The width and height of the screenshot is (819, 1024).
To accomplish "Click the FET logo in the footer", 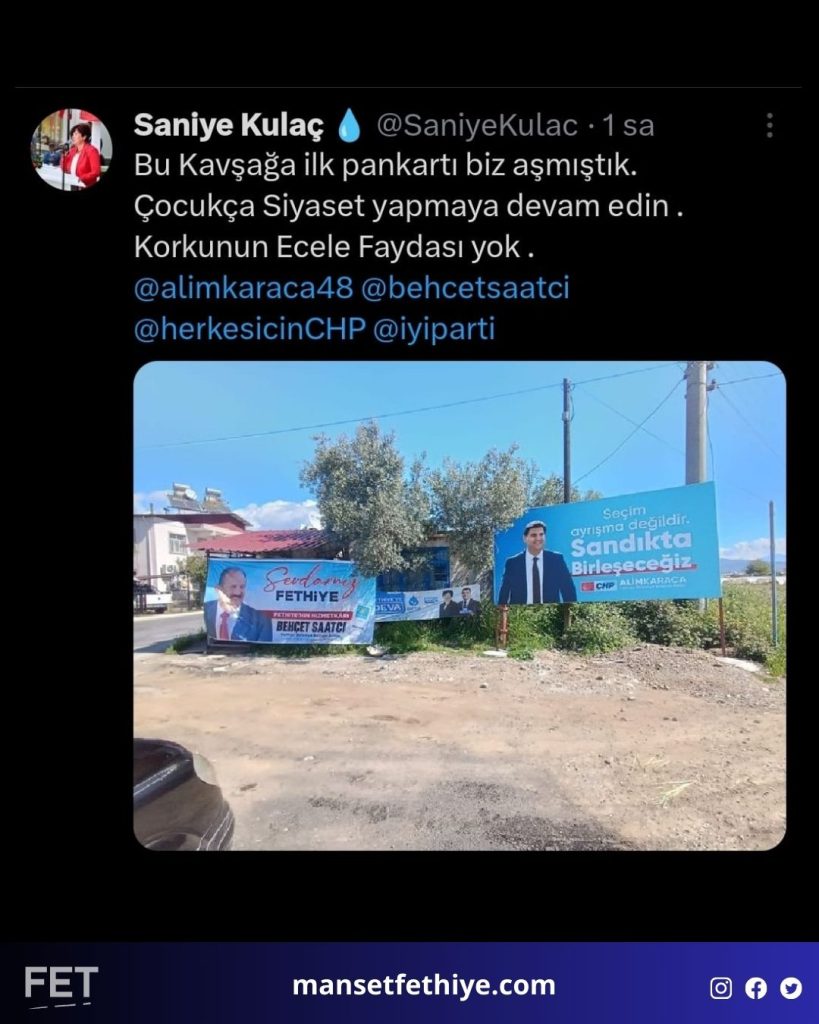I will click(61, 986).
